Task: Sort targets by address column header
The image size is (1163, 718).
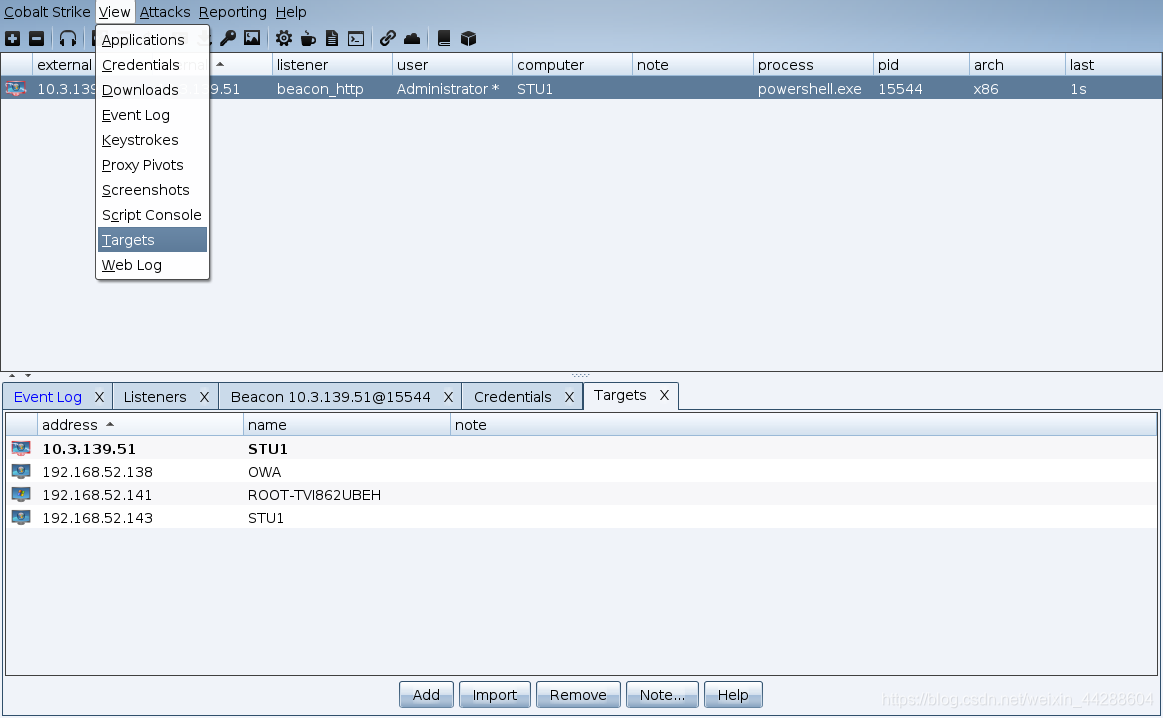Action: (x=140, y=425)
